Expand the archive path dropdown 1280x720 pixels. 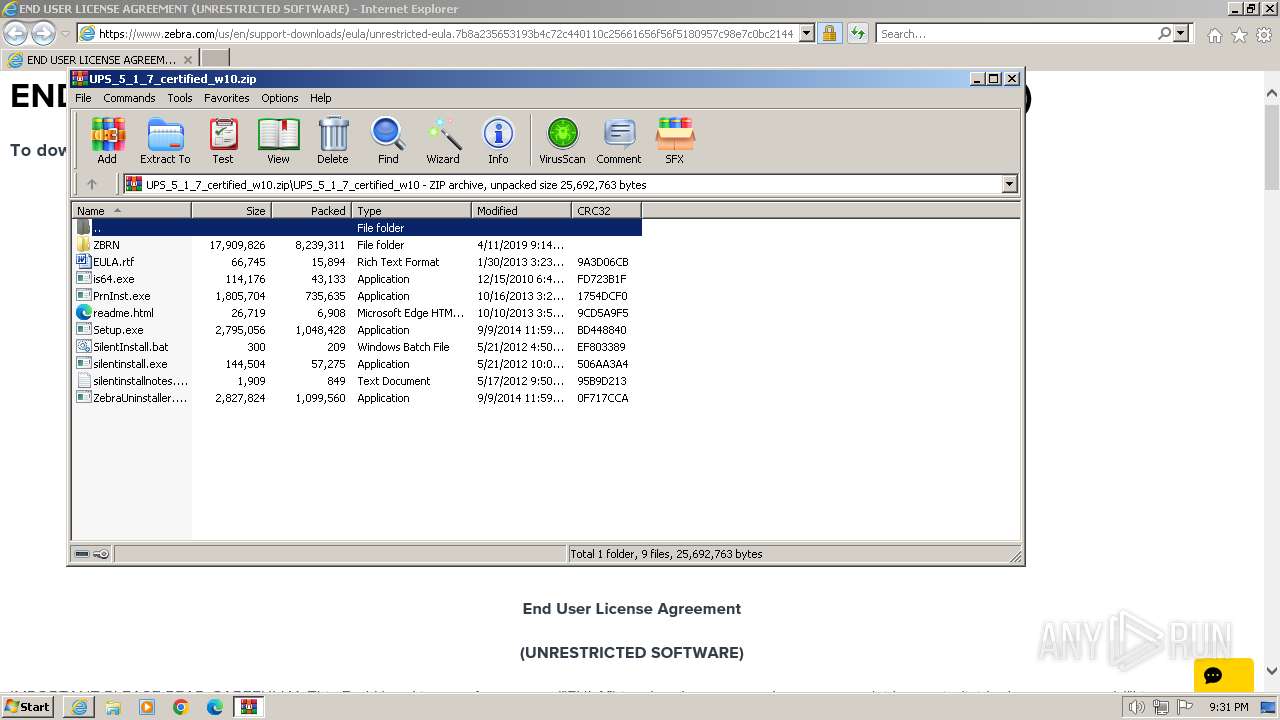click(x=1009, y=184)
